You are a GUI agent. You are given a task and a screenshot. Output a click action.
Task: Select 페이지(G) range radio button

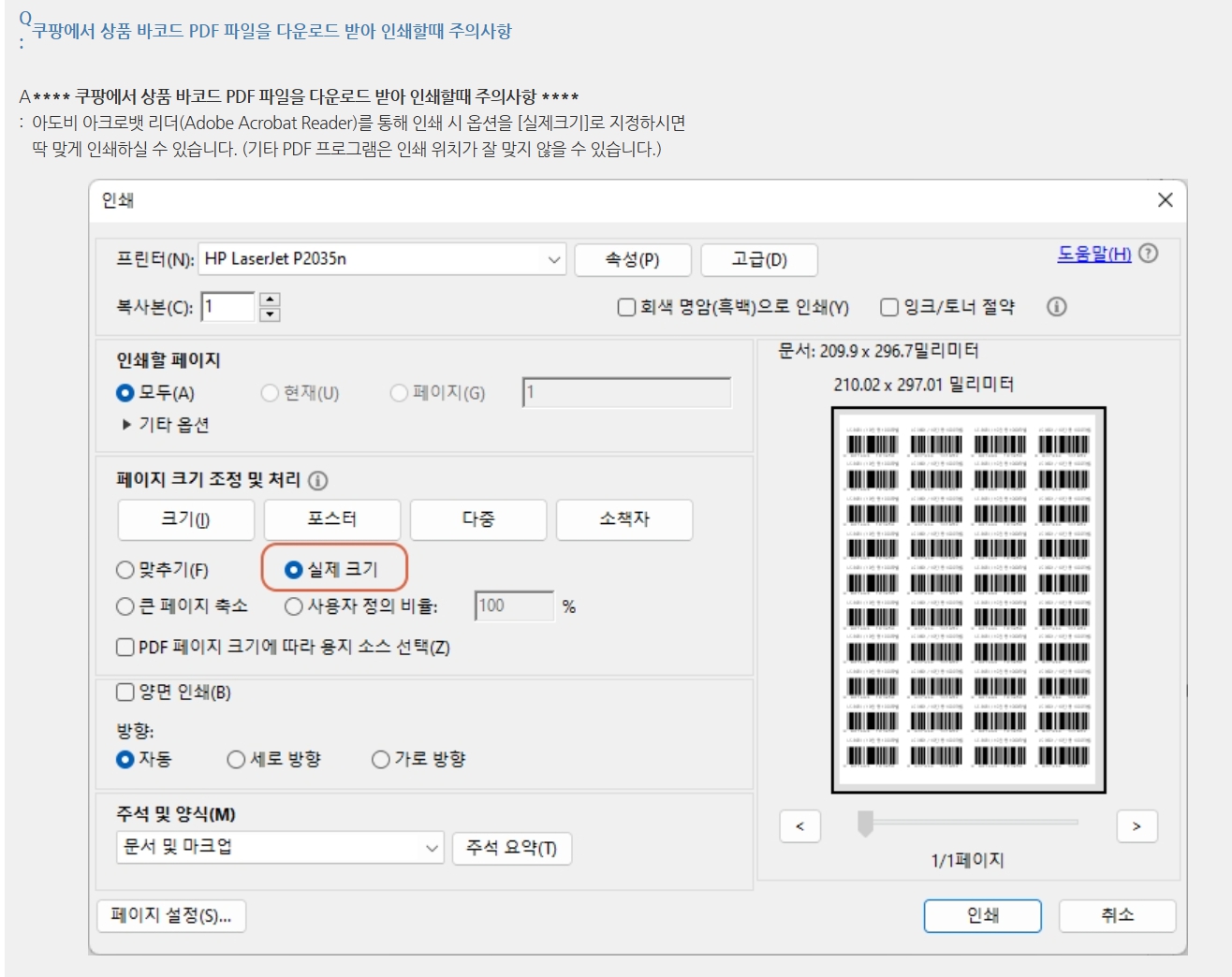pyautogui.click(x=399, y=393)
